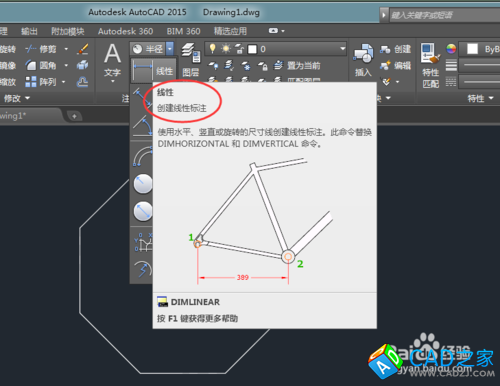Image resolution: width=500 pixels, height=386 pixels.
Task: Click the white ByBlock color swatch
Action: [472, 49]
